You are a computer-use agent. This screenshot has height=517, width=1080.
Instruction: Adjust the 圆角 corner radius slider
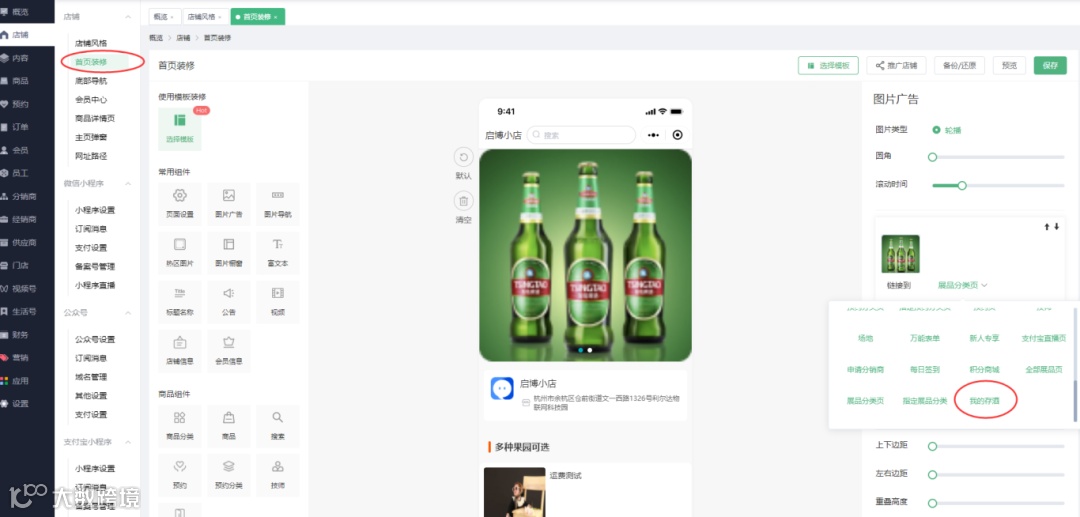[998, 157]
